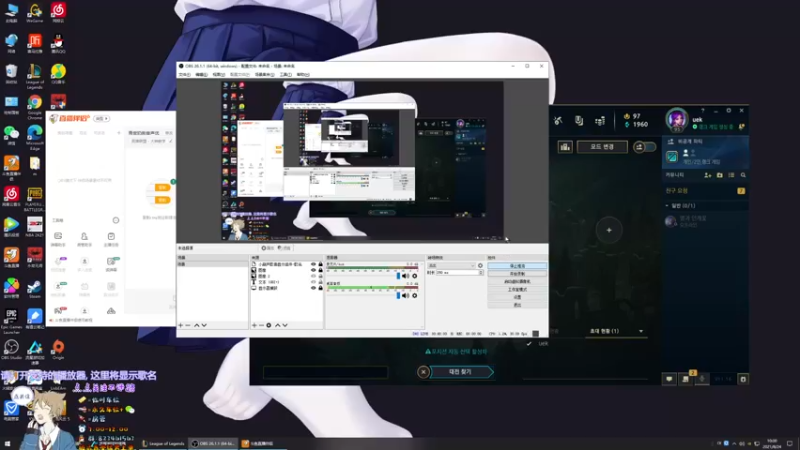Open source properties gear in OBS sources
The height and width of the screenshot is (450, 800).
point(269,325)
